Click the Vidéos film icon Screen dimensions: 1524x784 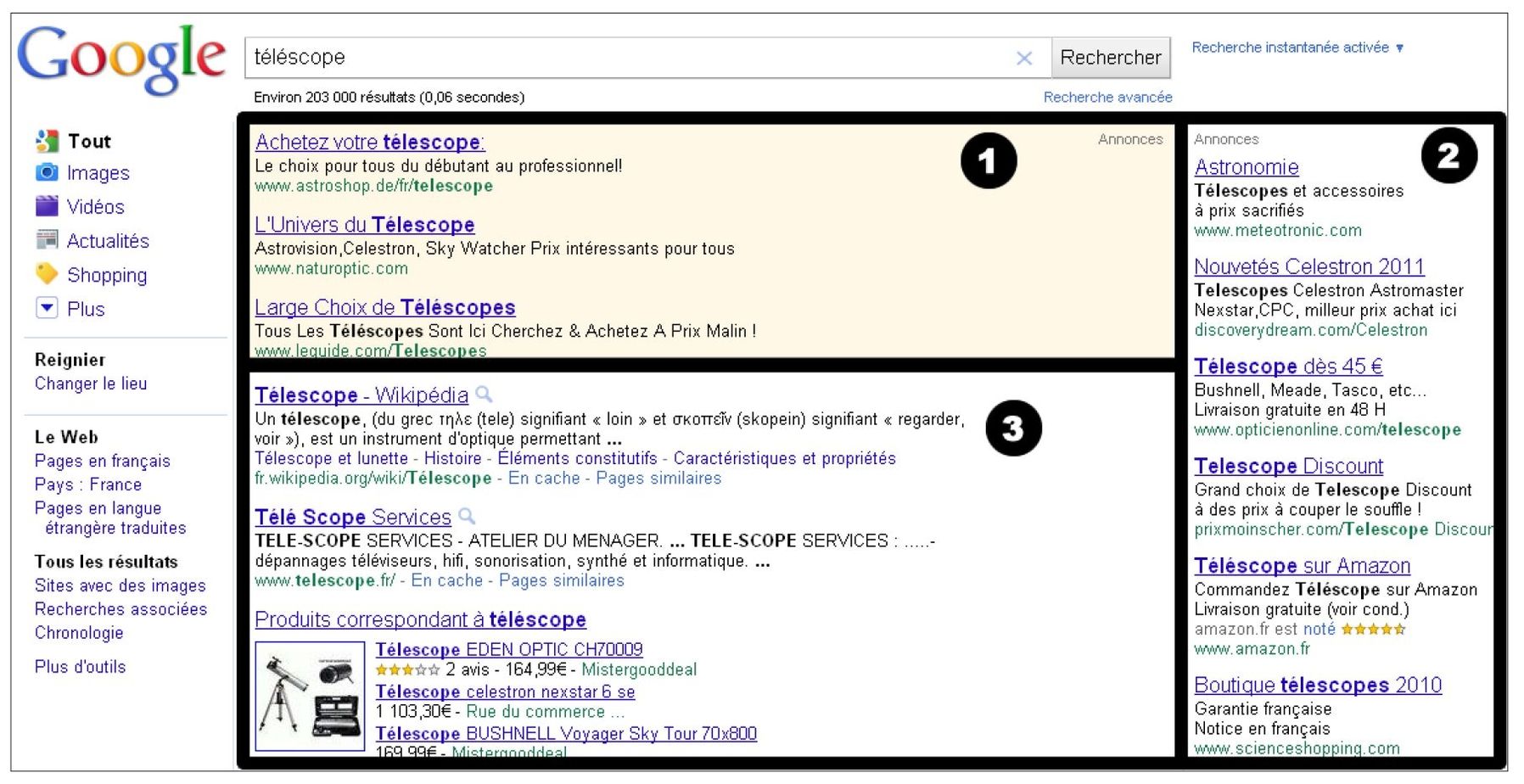click(47, 206)
